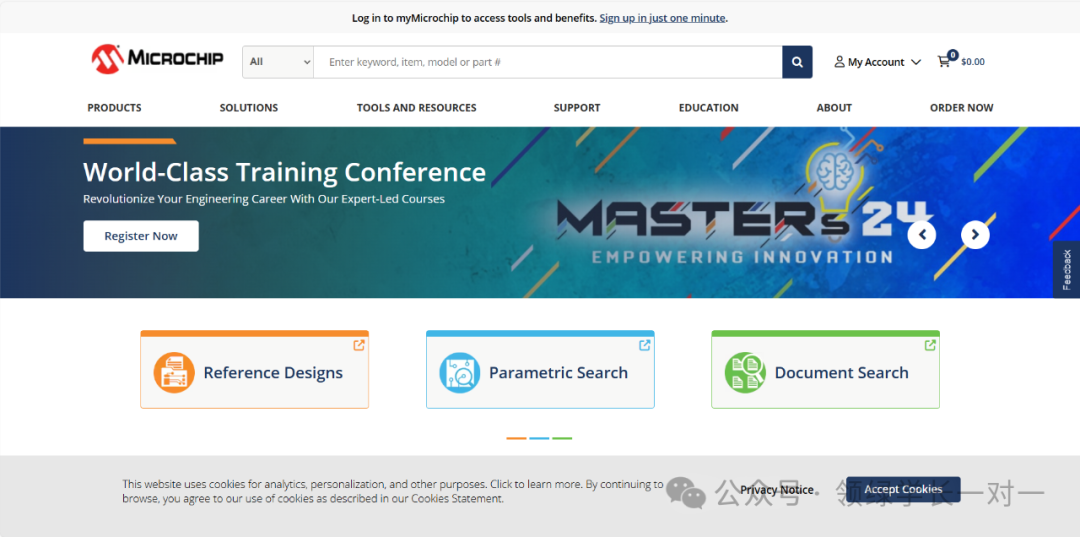Click Accept Cookies button
Image resolution: width=1080 pixels, height=537 pixels.
[903, 489]
